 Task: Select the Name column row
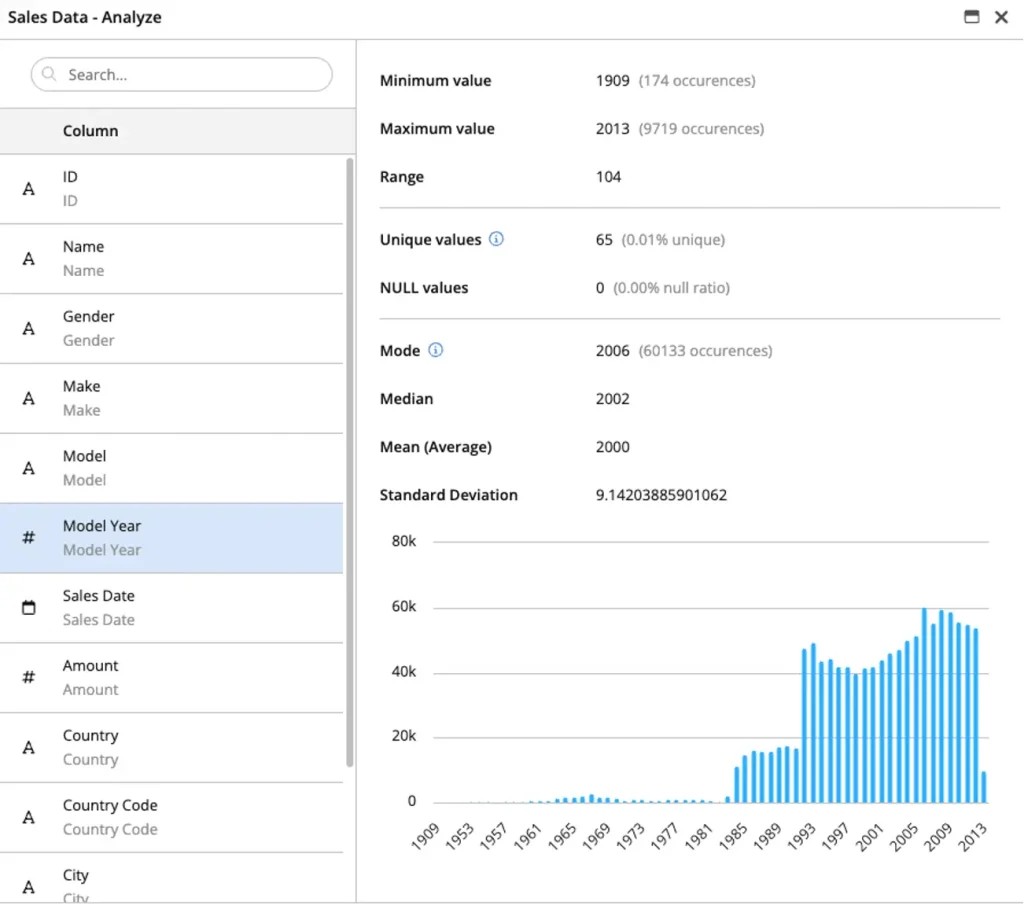tap(172, 259)
